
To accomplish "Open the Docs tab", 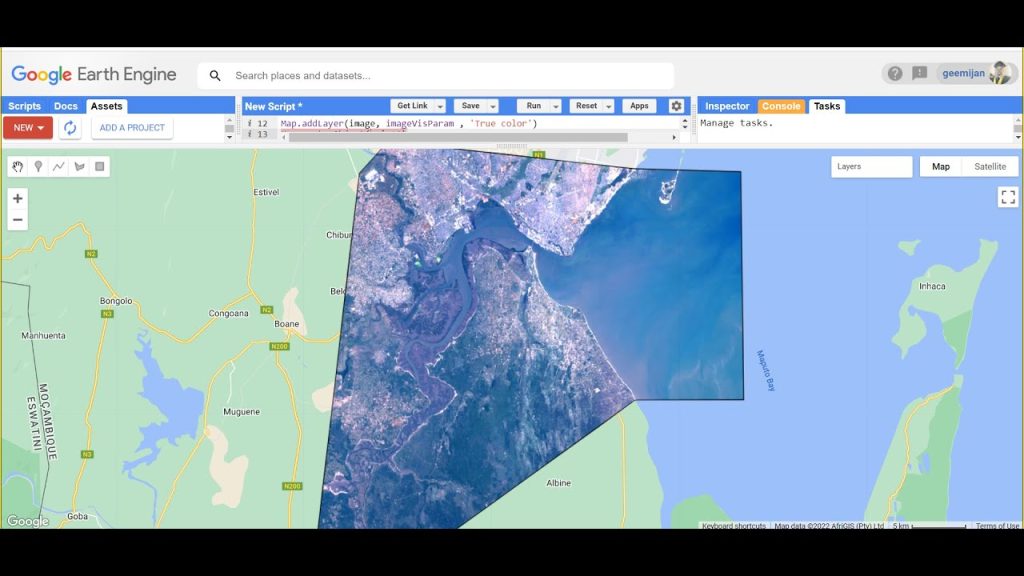I will 66,105.
